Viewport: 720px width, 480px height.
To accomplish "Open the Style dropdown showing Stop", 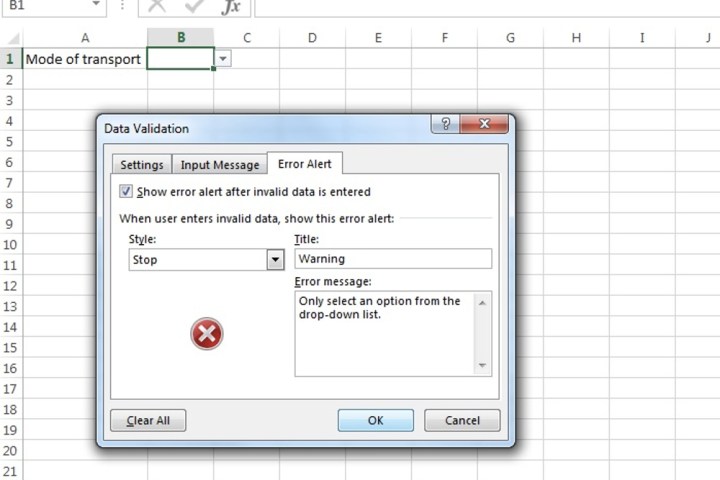I will coord(275,260).
